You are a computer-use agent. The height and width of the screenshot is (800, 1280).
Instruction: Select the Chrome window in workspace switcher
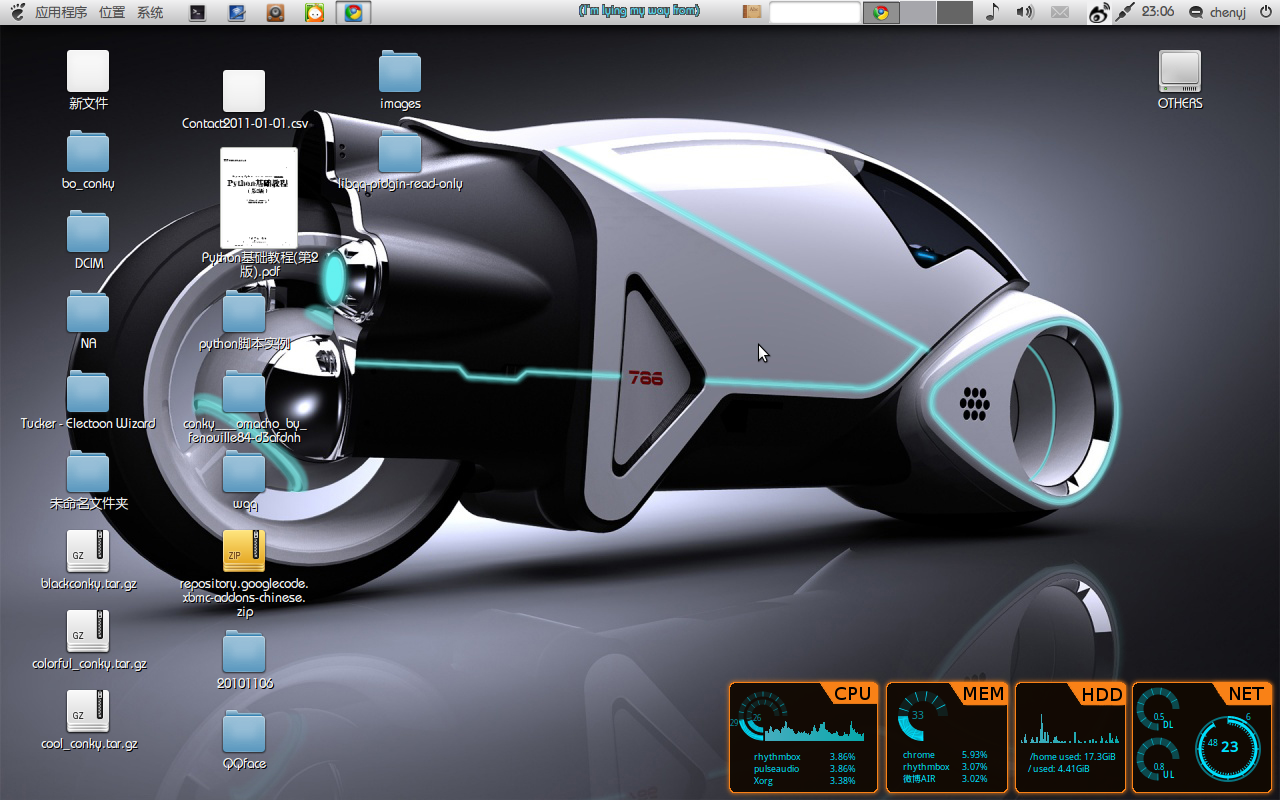point(881,12)
